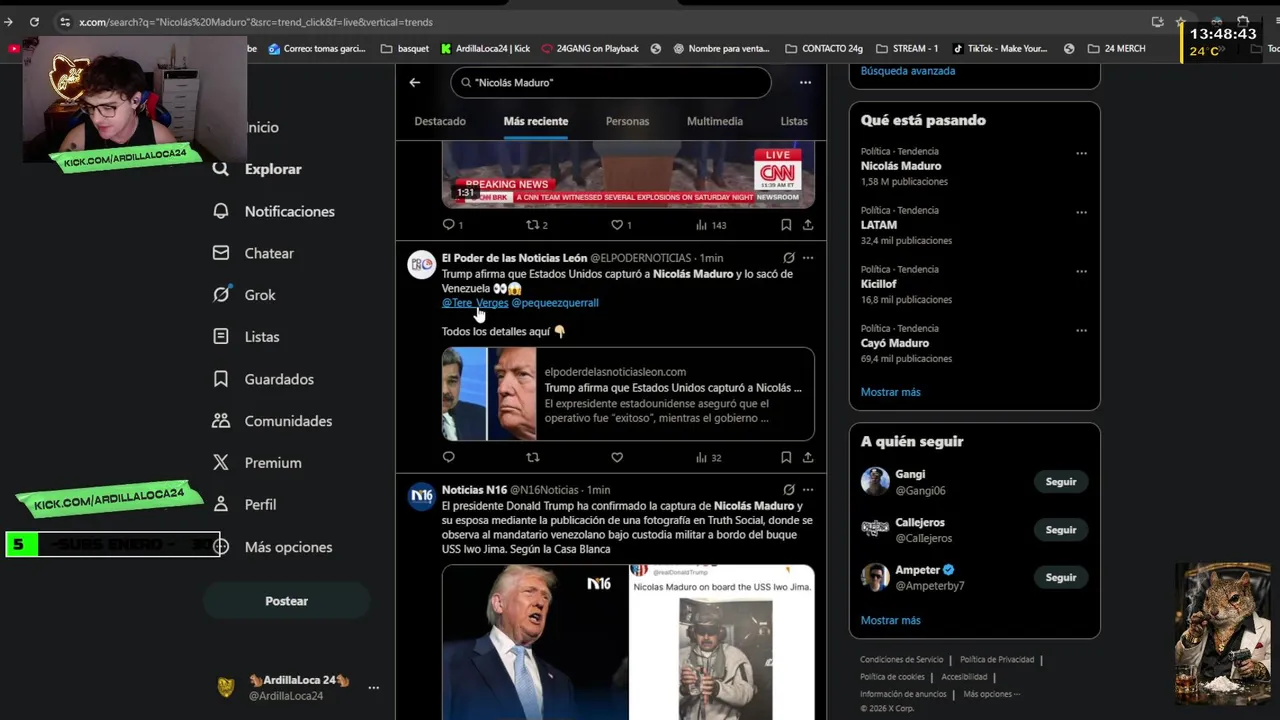Viewport: 1280px width, 720px height.
Task: Reply to CNN video post with 1 reply
Action: click(452, 225)
